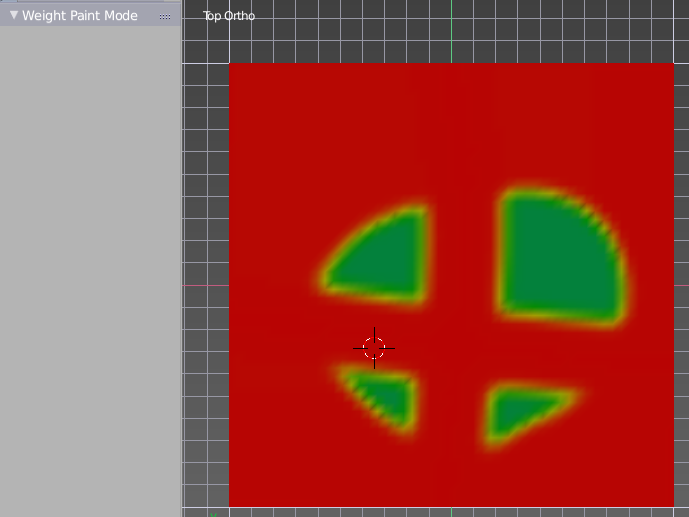Click the 3D cursor crosshair
The image size is (689, 517).
coord(374,348)
